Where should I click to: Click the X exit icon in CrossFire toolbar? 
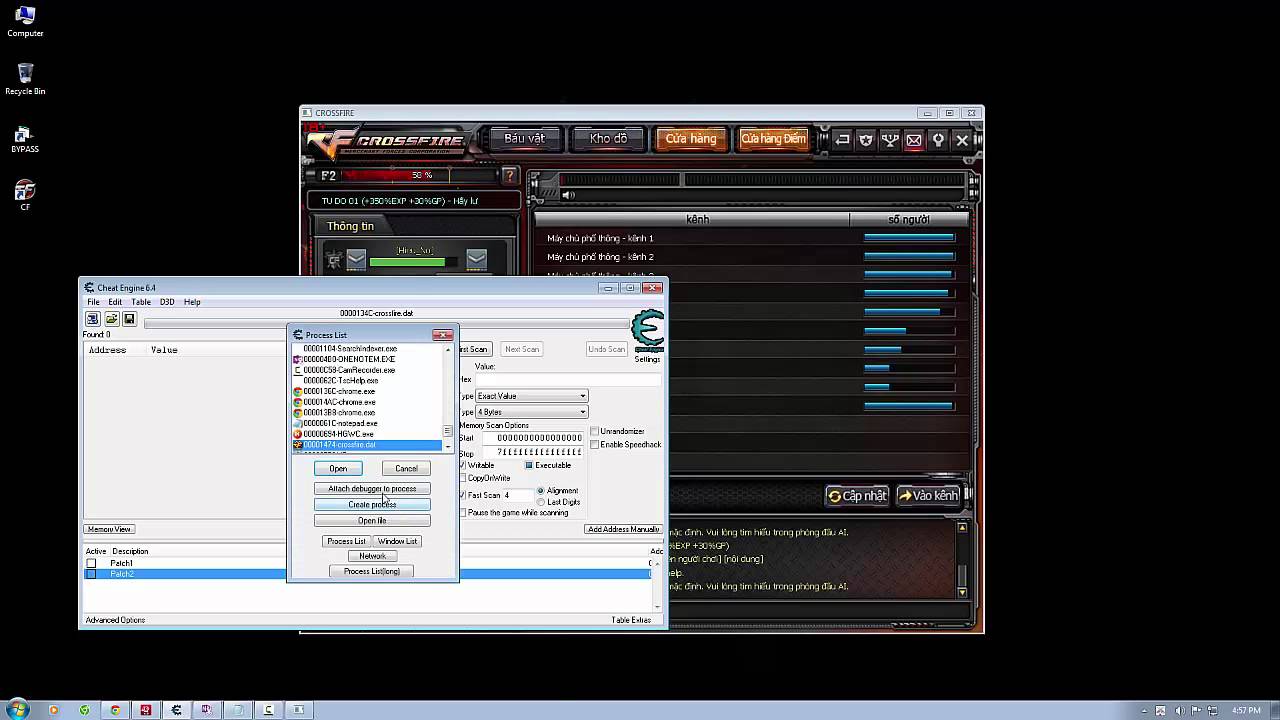(x=962, y=140)
